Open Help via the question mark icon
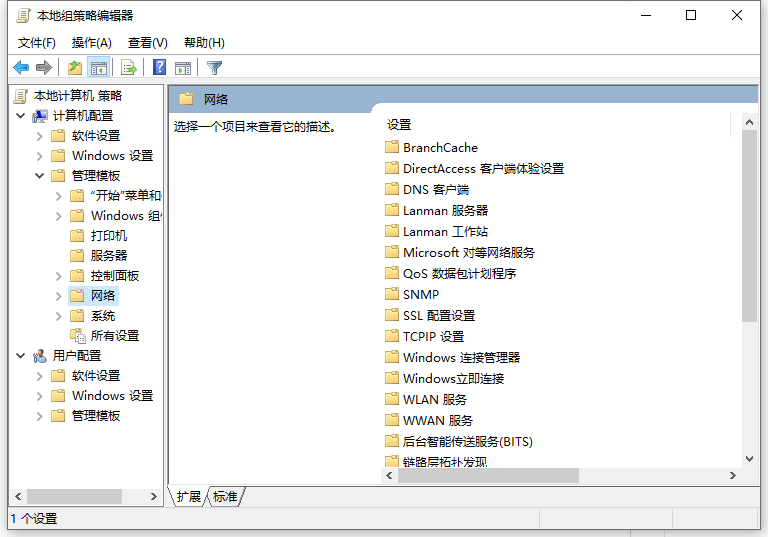The image size is (768, 537). coord(159,67)
